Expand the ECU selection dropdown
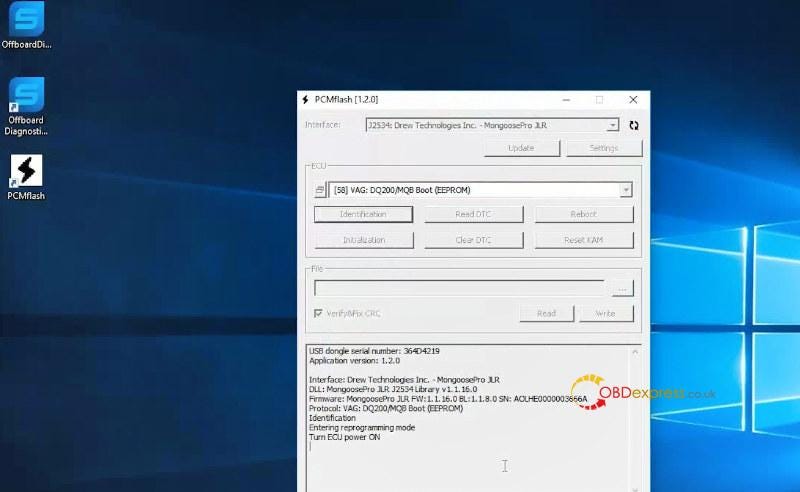Viewport: 800px width, 492px height. pyautogui.click(x=626, y=190)
